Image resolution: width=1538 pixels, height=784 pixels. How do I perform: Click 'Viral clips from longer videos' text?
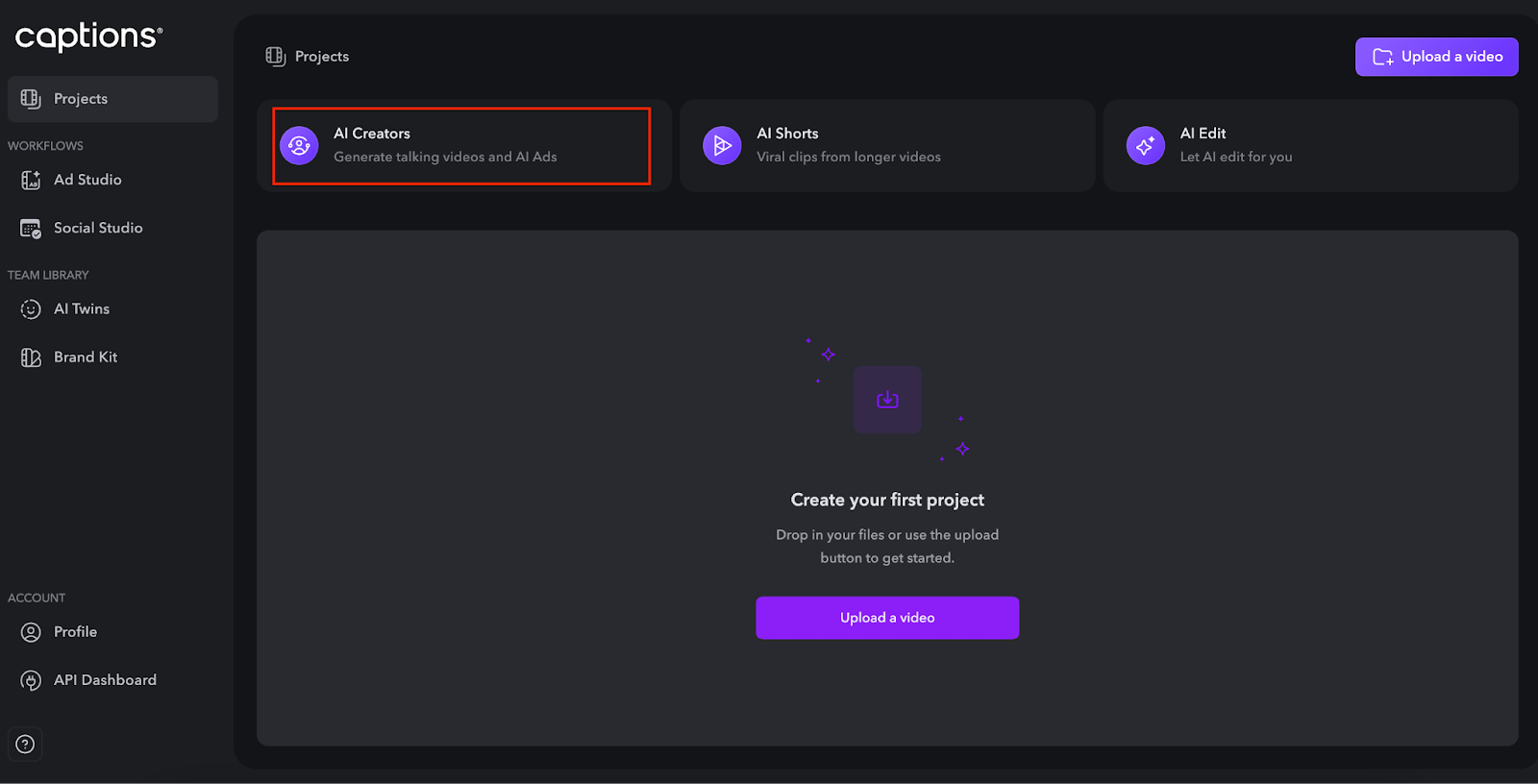(x=849, y=157)
